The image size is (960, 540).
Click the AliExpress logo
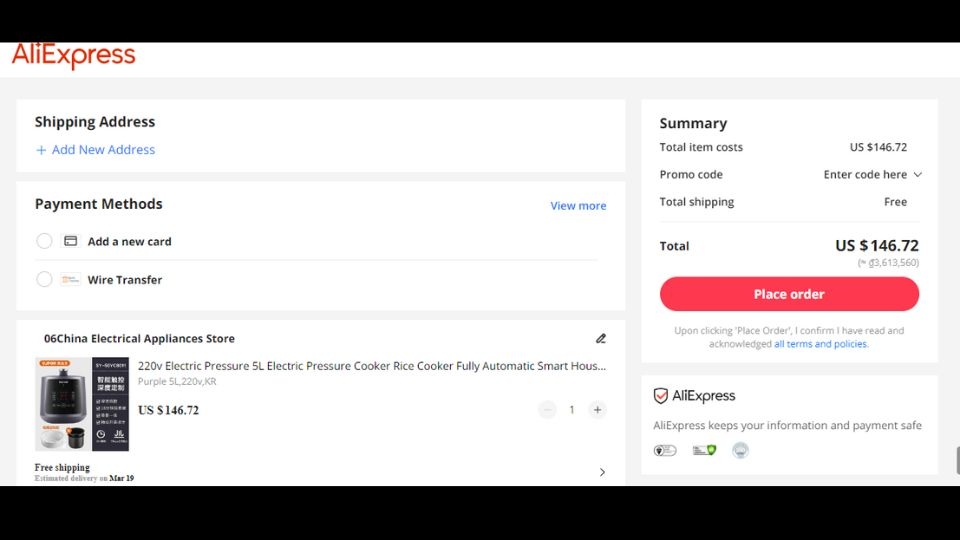click(x=73, y=56)
